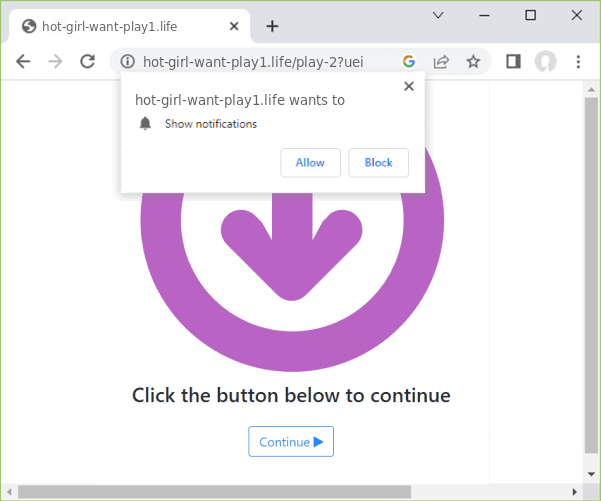Reload the current page
This screenshot has width=601, height=501.
pyautogui.click(x=87, y=61)
